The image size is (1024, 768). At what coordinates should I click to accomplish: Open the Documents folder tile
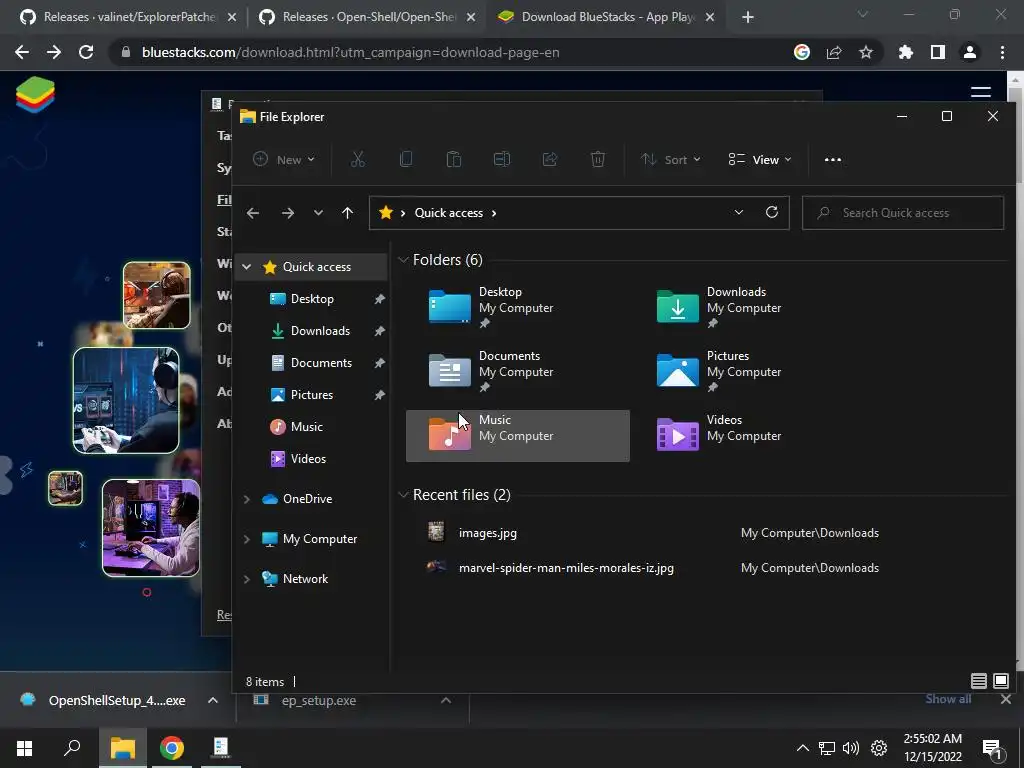(517, 371)
